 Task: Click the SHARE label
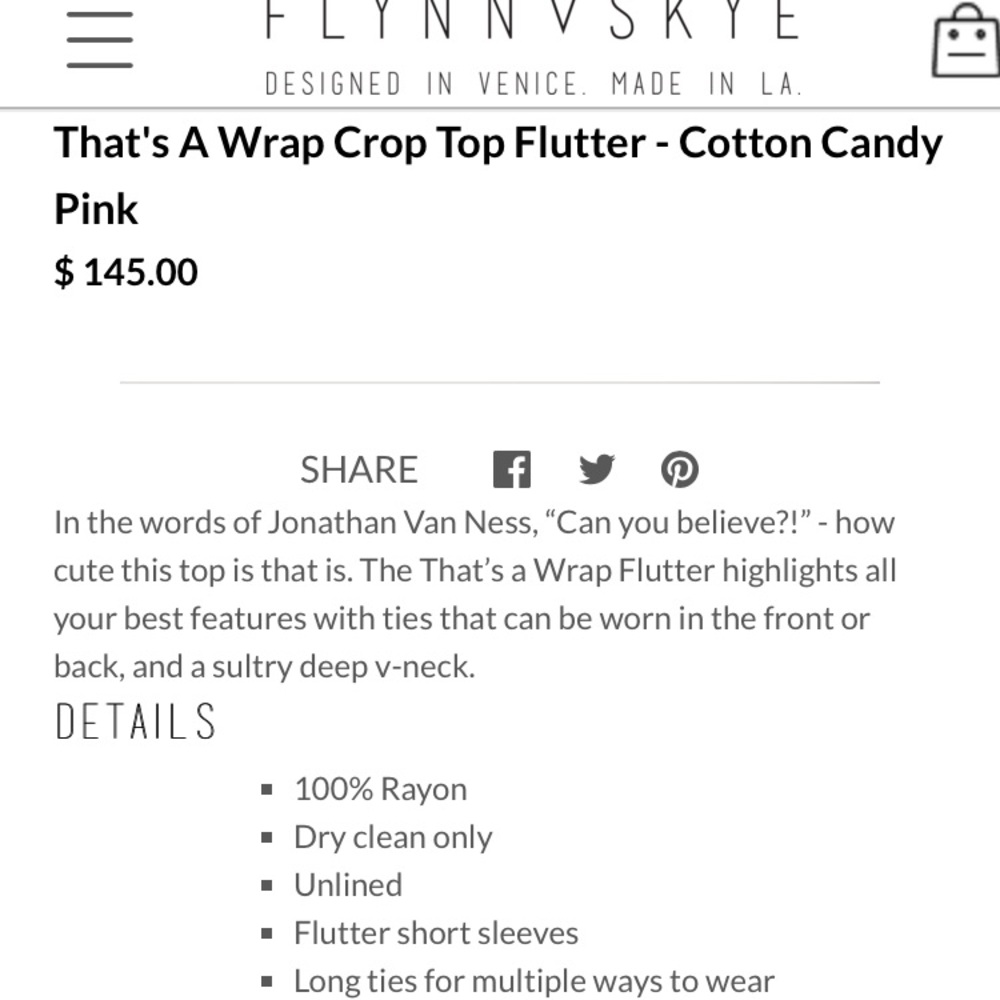pos(359,470)
